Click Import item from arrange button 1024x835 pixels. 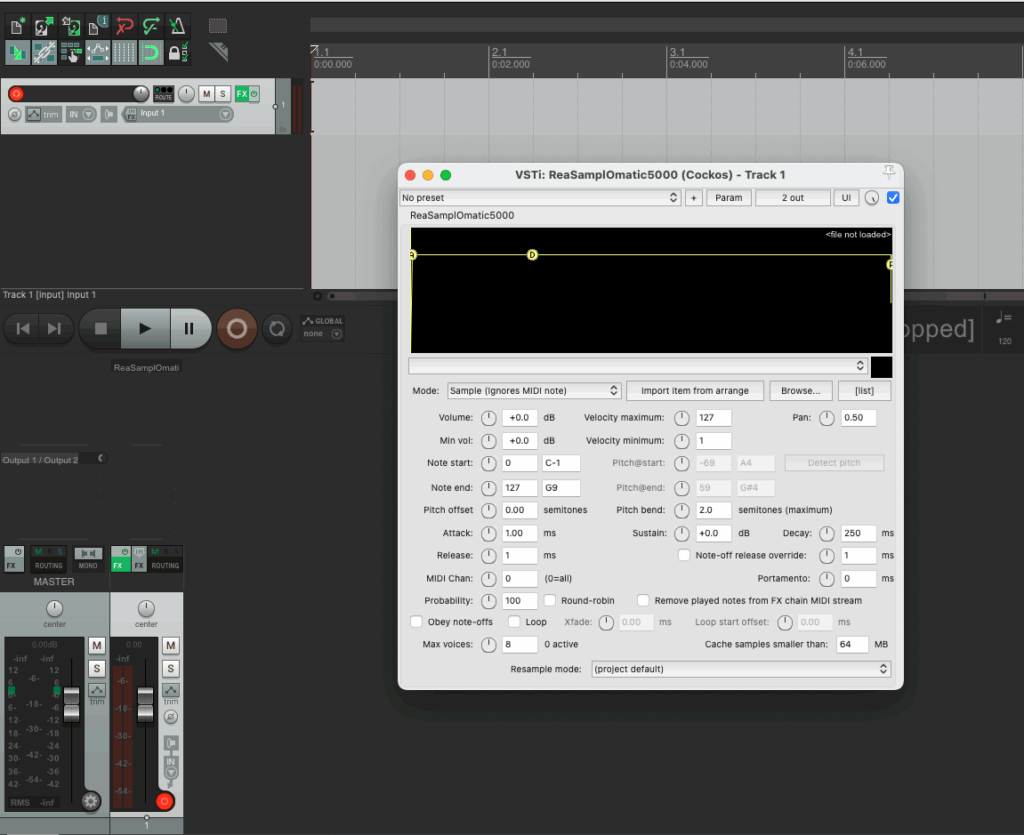tap(697, 391)
